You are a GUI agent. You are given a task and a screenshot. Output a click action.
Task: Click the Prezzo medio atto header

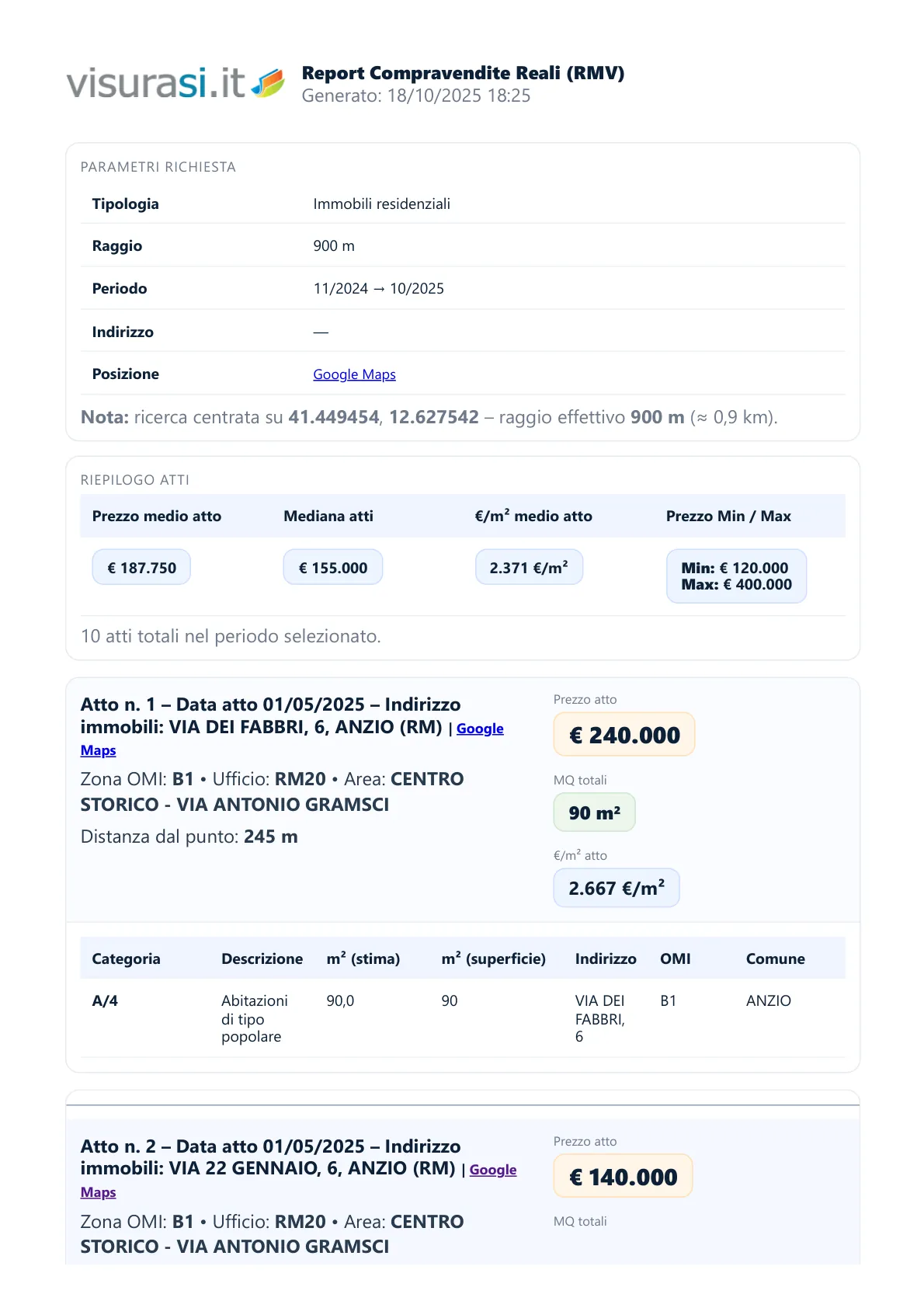[156, 516]
